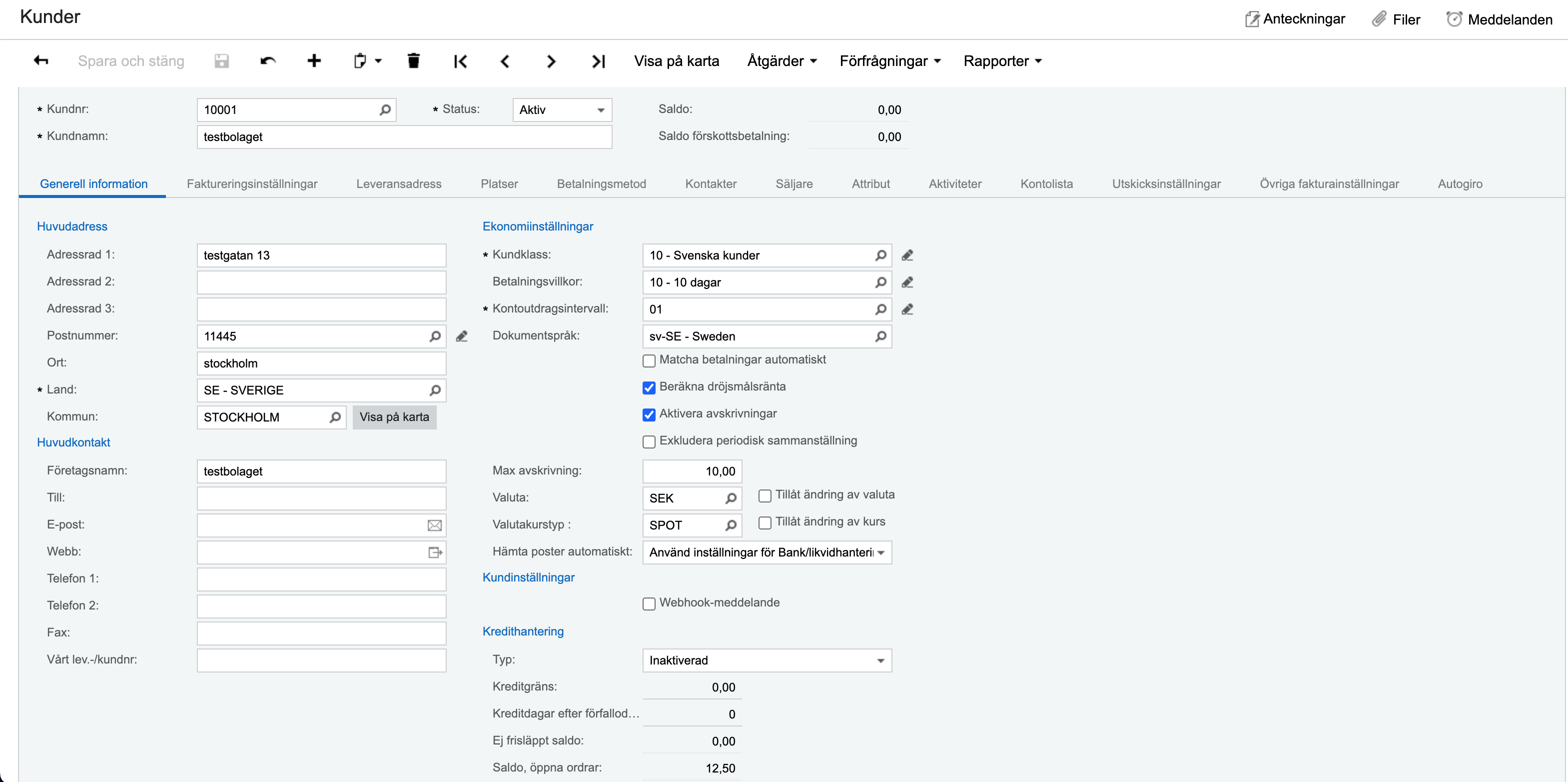The width and height of the screenshot is (1568, 782).
Task: Click the back arrow icon in toolbar
Action: [x=41, y=61]
